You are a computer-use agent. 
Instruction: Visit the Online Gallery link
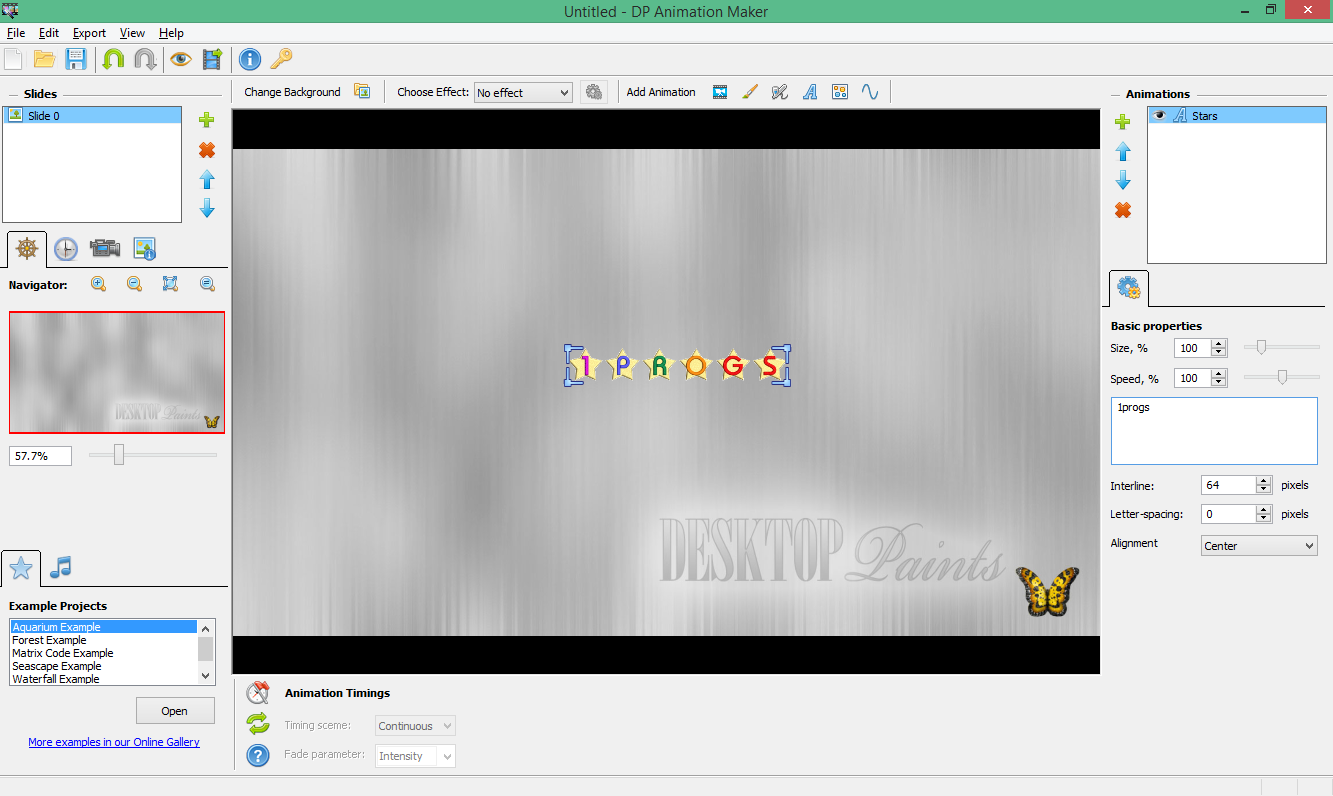[114, 742]
